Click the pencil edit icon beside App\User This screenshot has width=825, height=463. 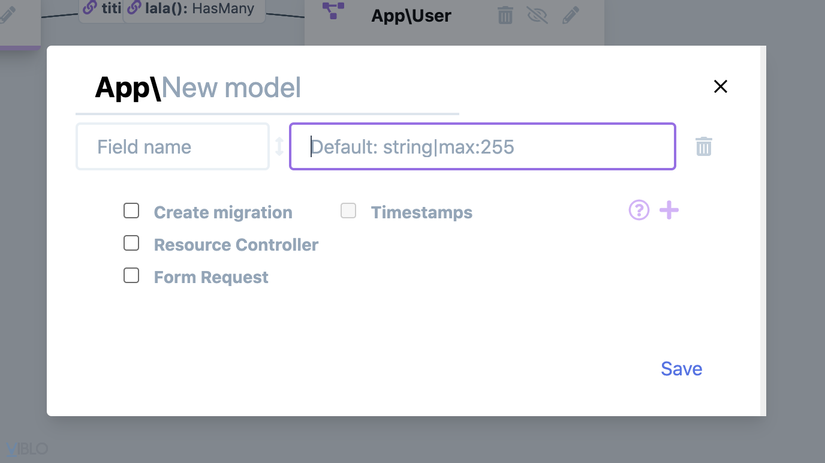pyautogui.click(x=571, y=15)
